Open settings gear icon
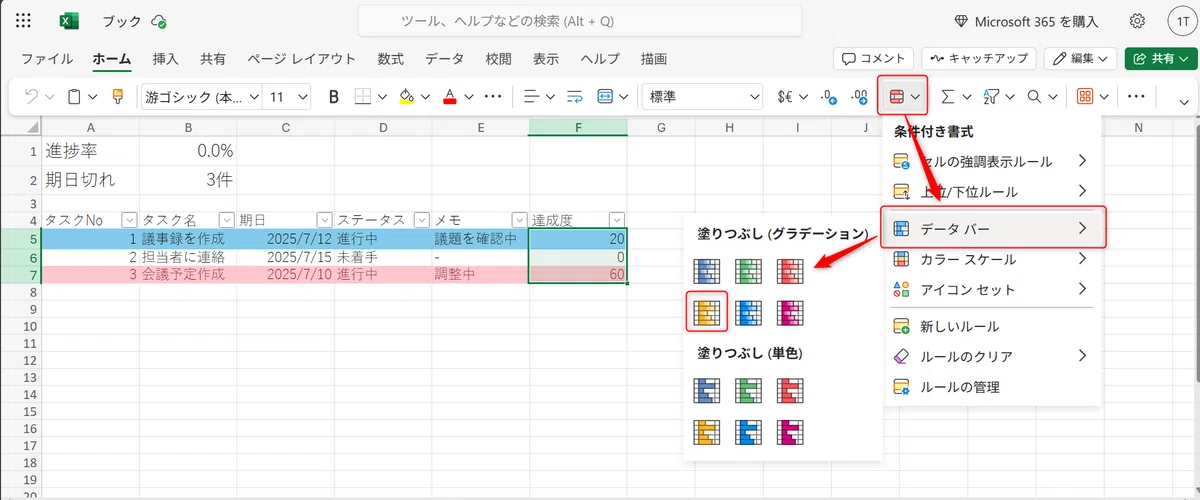Viewport: 1200px width, 500px height. click(1137, 21)
